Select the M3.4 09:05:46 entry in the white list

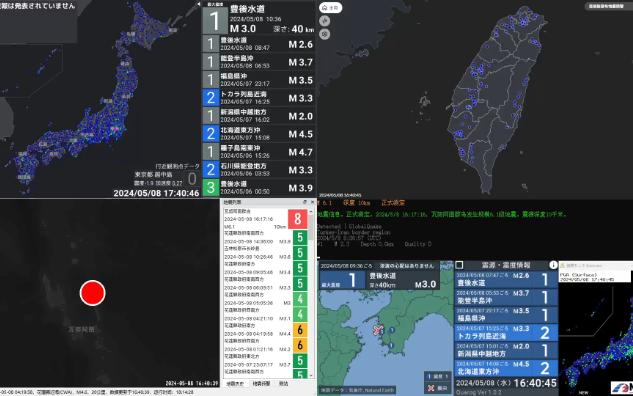click(266, 268)
